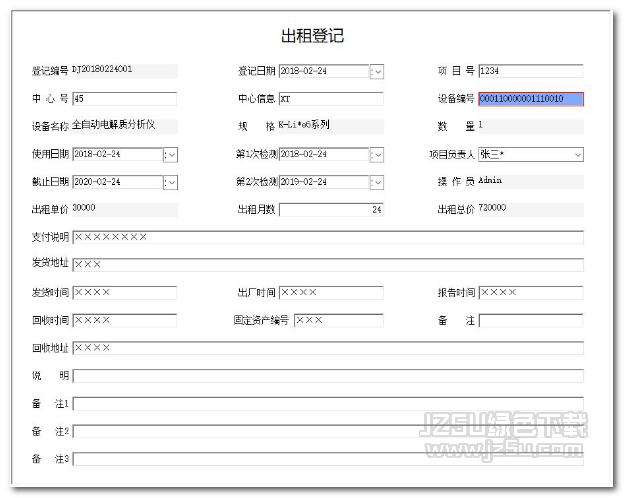
Task: Click the 发货地址 text field
Action: click(x=328, y=265)
